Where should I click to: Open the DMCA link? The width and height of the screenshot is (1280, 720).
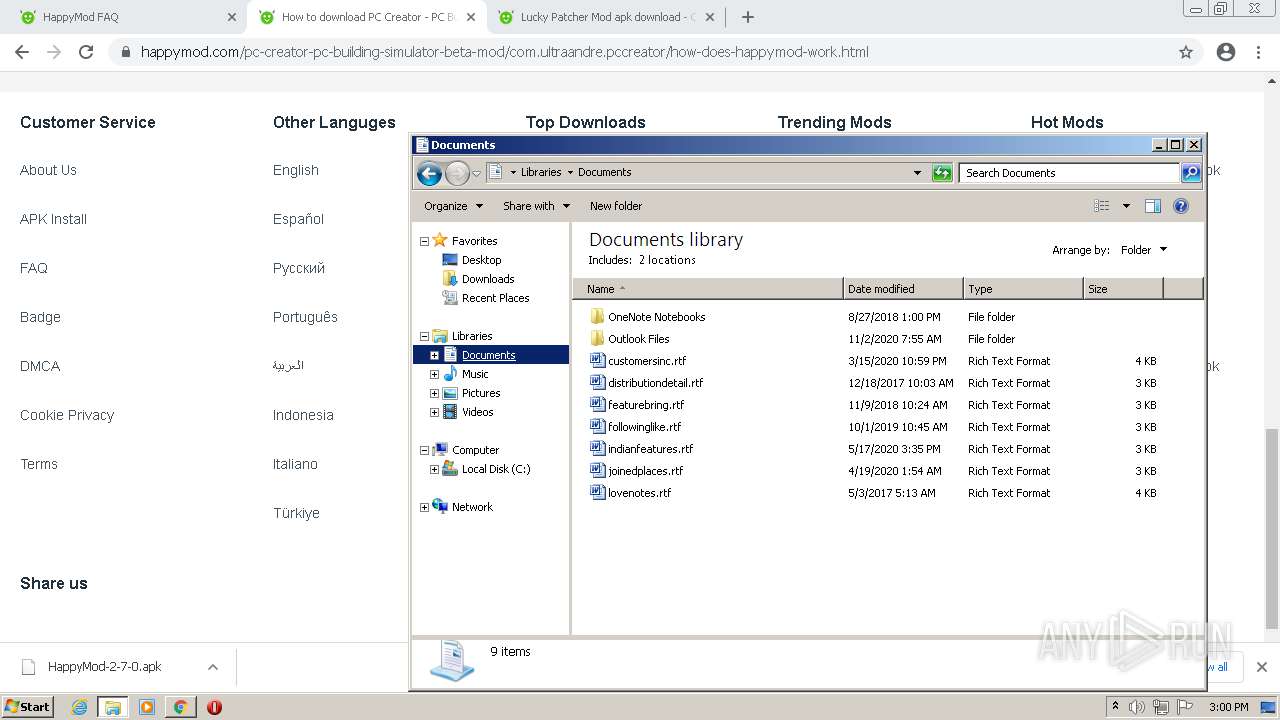click(x=40, y=366)
